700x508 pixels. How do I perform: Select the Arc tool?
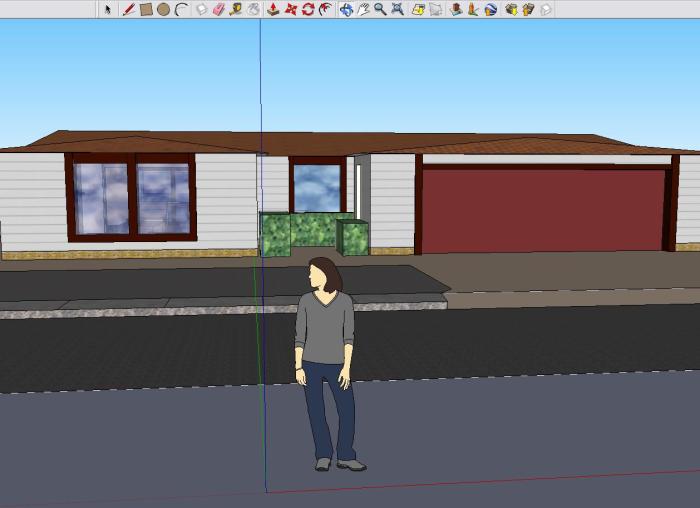(x=181, y=9)
